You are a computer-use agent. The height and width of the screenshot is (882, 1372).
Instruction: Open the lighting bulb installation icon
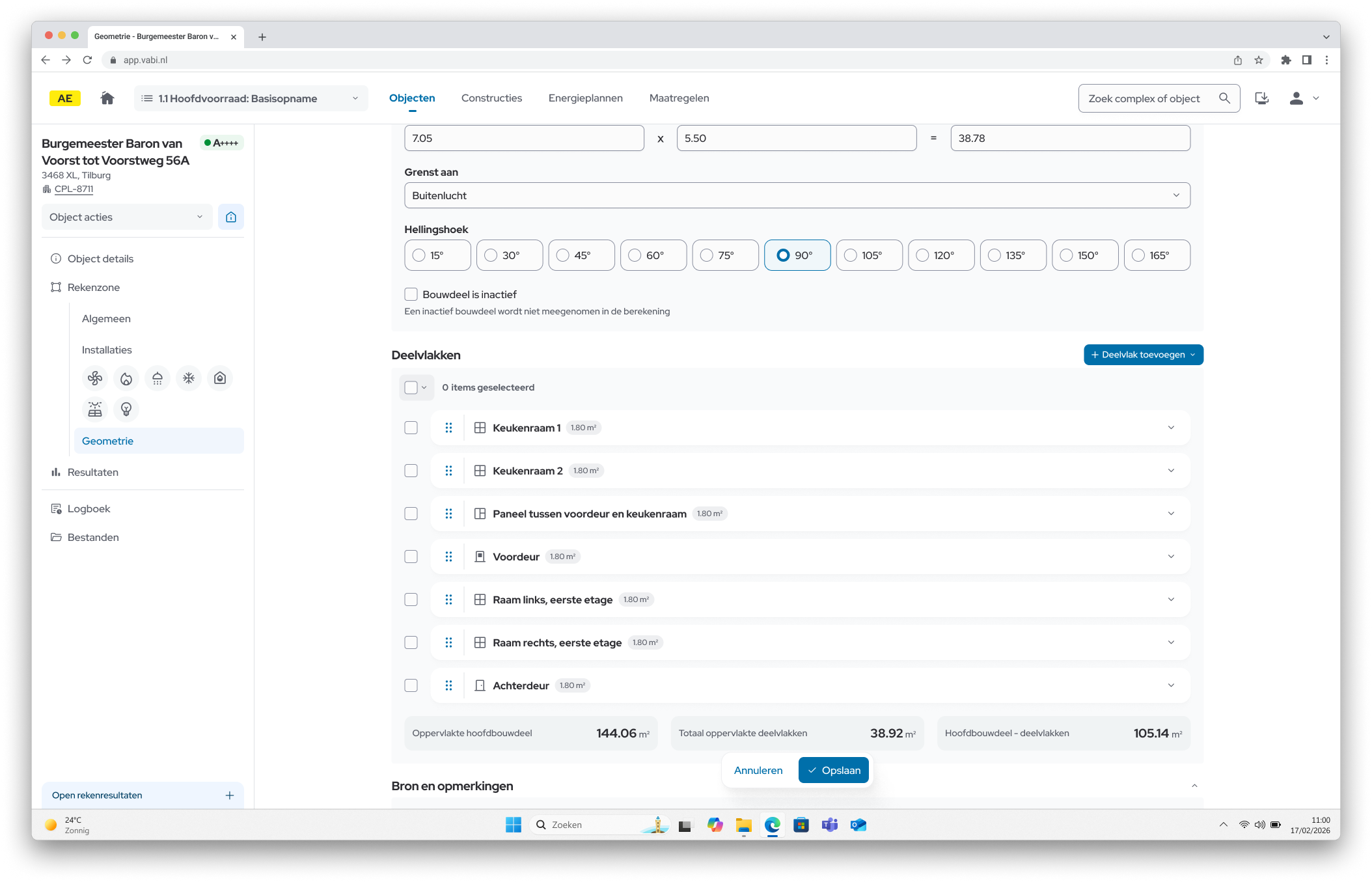(126, 409)
